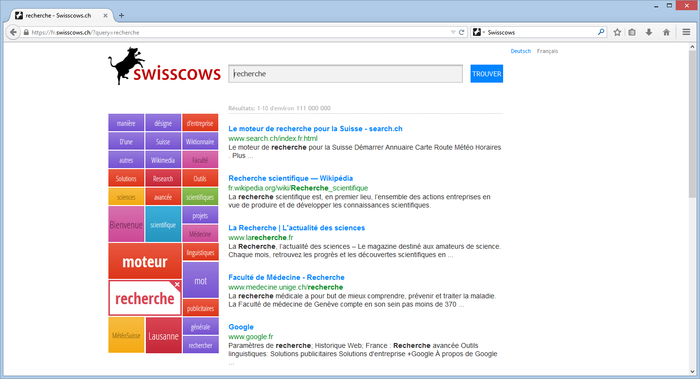Open Faculté de Médecine - Recherche result
700x379 pixels.
286,277
